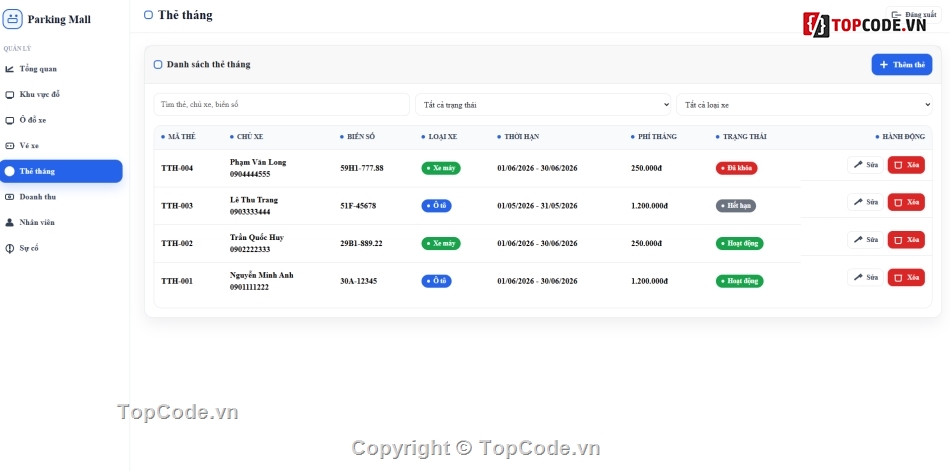Click Hoạt động badge in TTH-002 row
The height and width of the screenshot is (471, 950).
(x=740, y=243)
